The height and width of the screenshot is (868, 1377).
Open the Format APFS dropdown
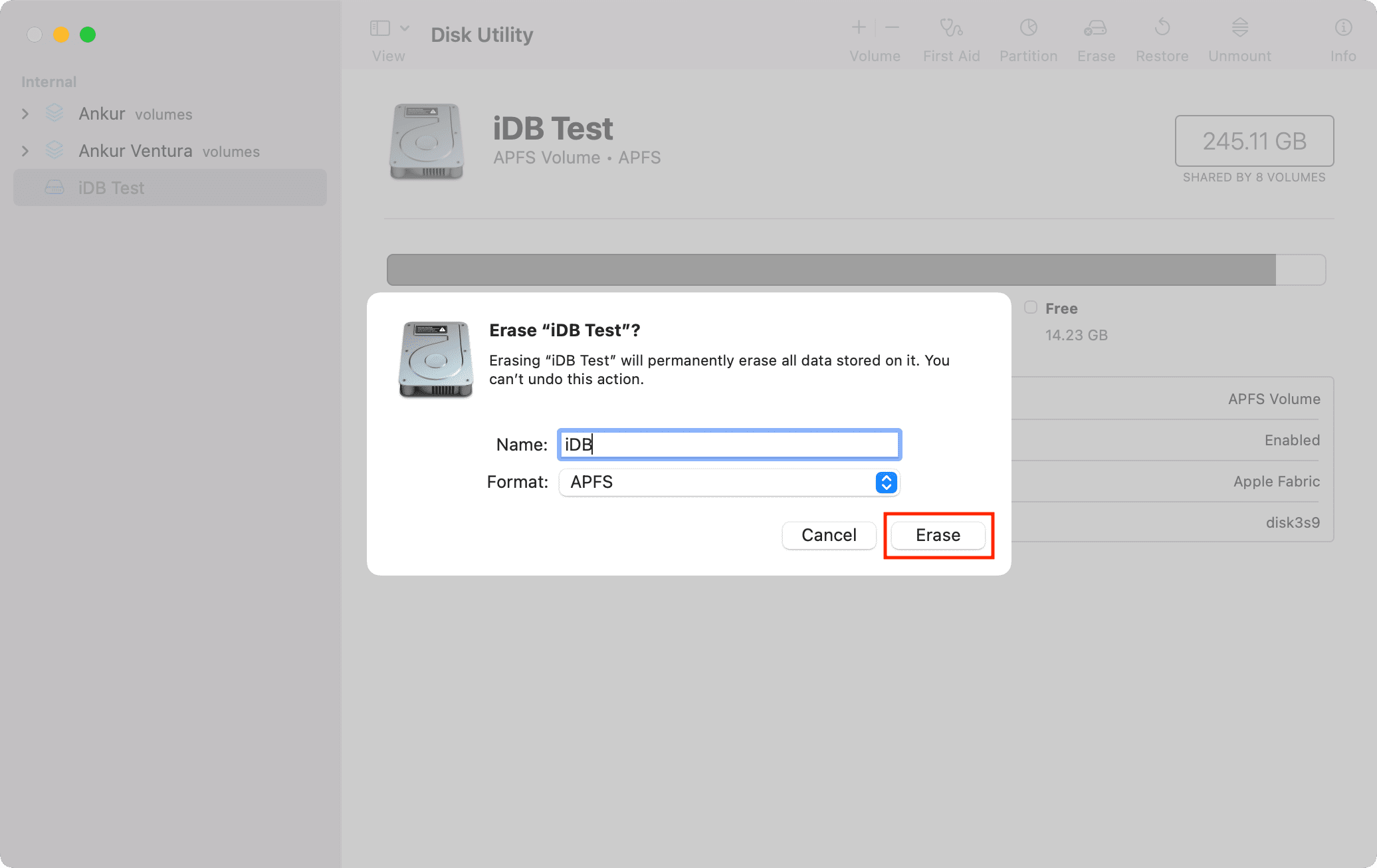[729, 482]
